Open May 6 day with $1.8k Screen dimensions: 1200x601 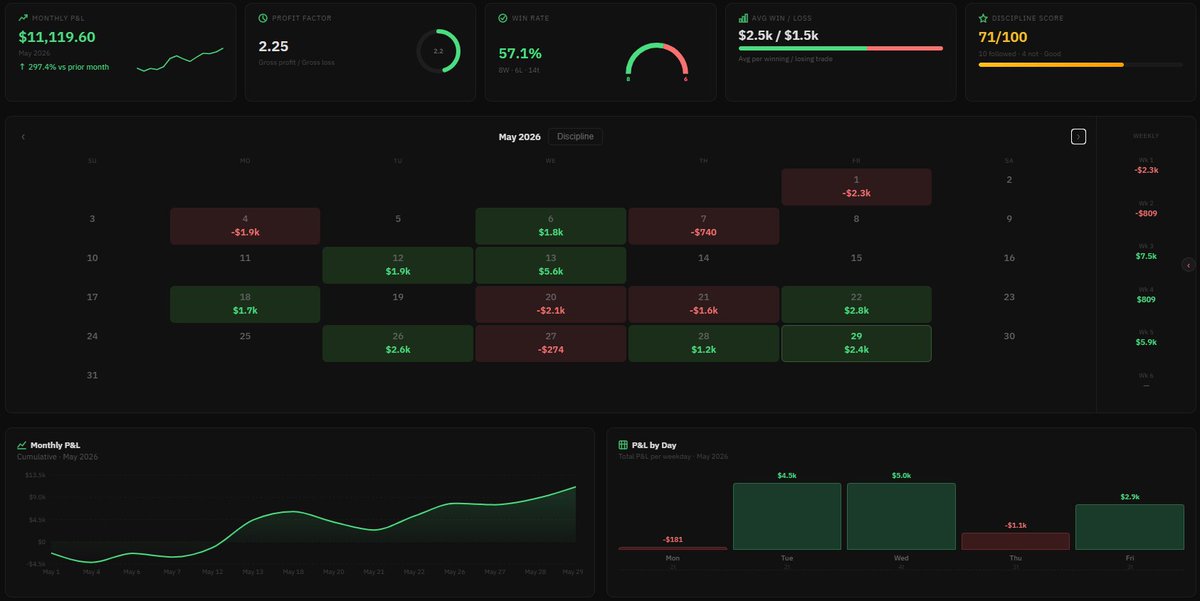point(551,226)
